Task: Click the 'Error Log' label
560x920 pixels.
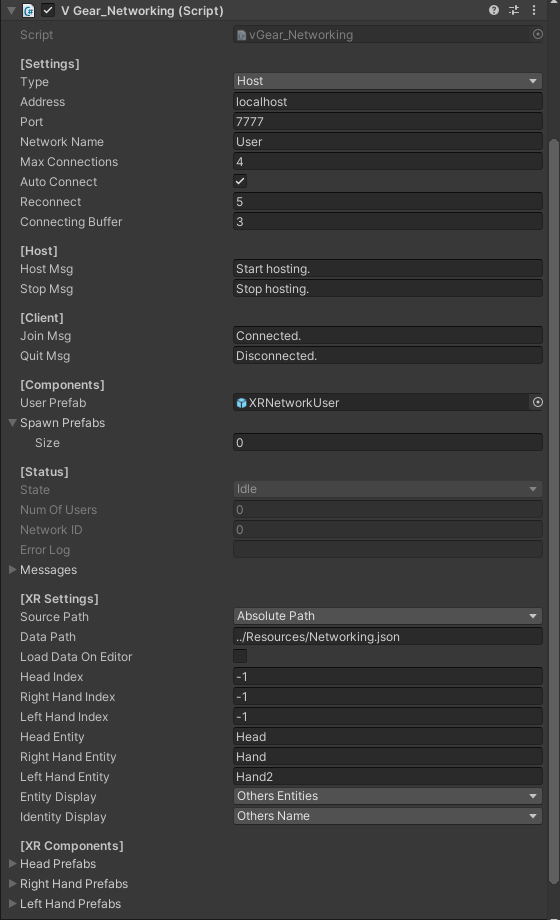Action: click(x=45, y=550)
